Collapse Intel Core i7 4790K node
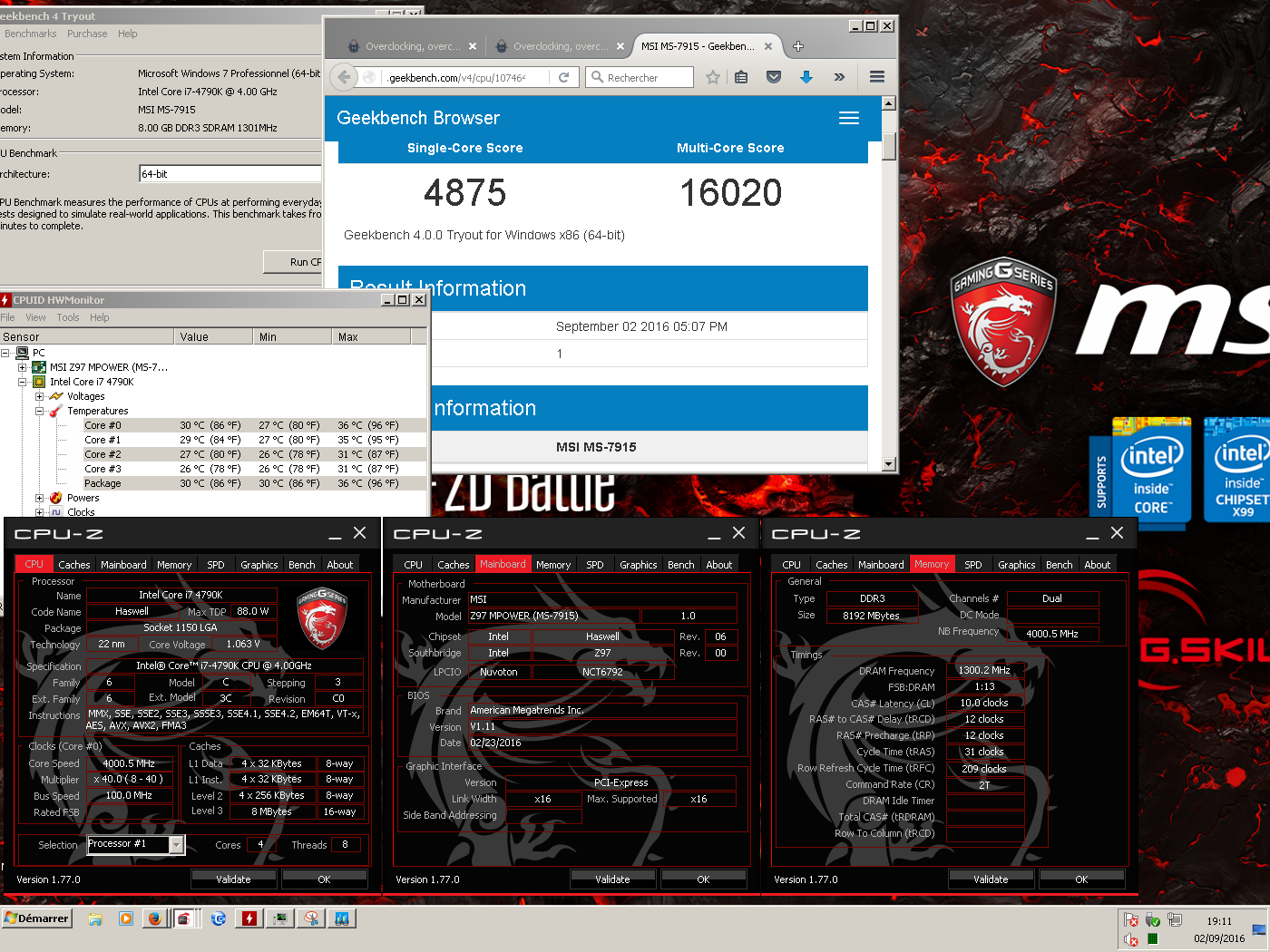 point(22,382)
